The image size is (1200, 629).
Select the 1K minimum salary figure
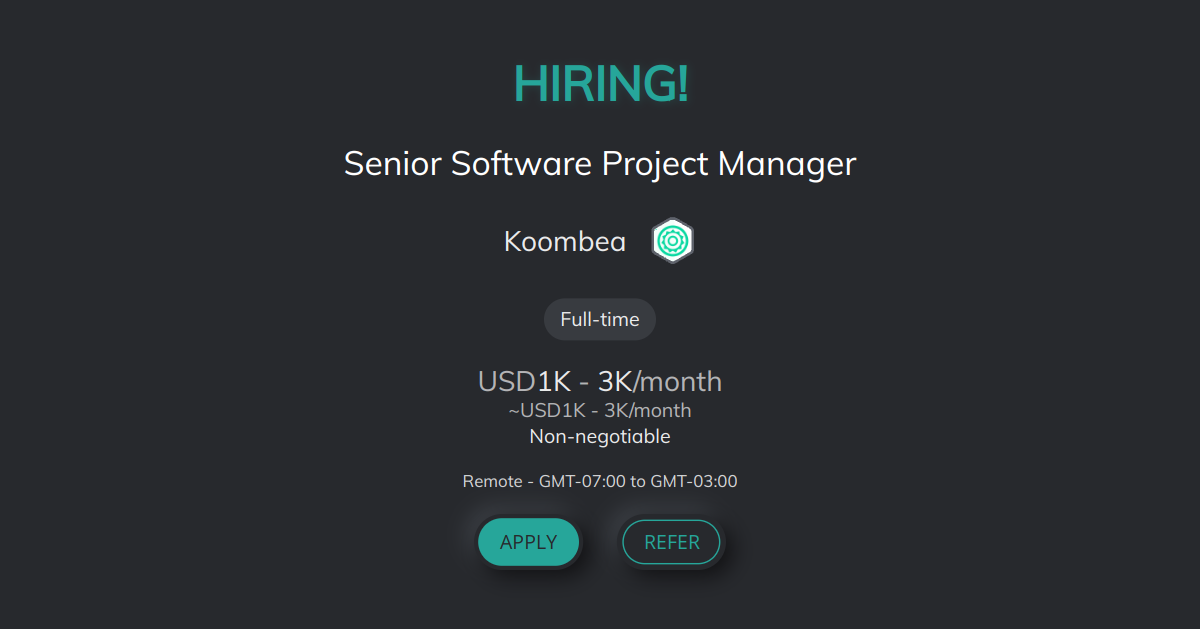pyautogui.click(x=554, y=381)
